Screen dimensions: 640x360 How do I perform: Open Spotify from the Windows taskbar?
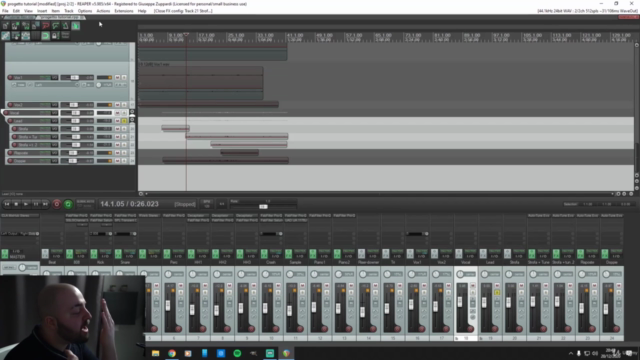click(x=237, y=353)
